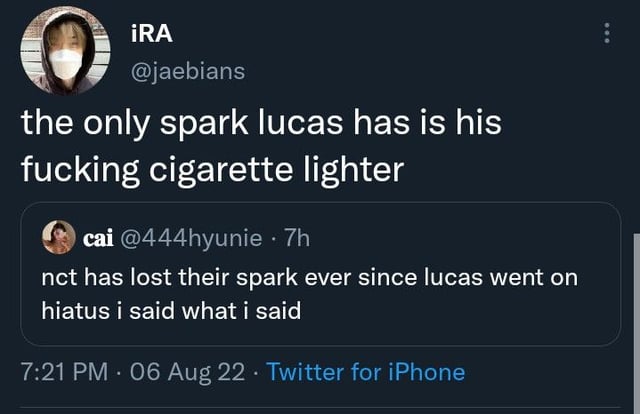Open the Twitter for iPhone source link
The height and width of the screenshot is (414, 640).
tap(366, 372)
